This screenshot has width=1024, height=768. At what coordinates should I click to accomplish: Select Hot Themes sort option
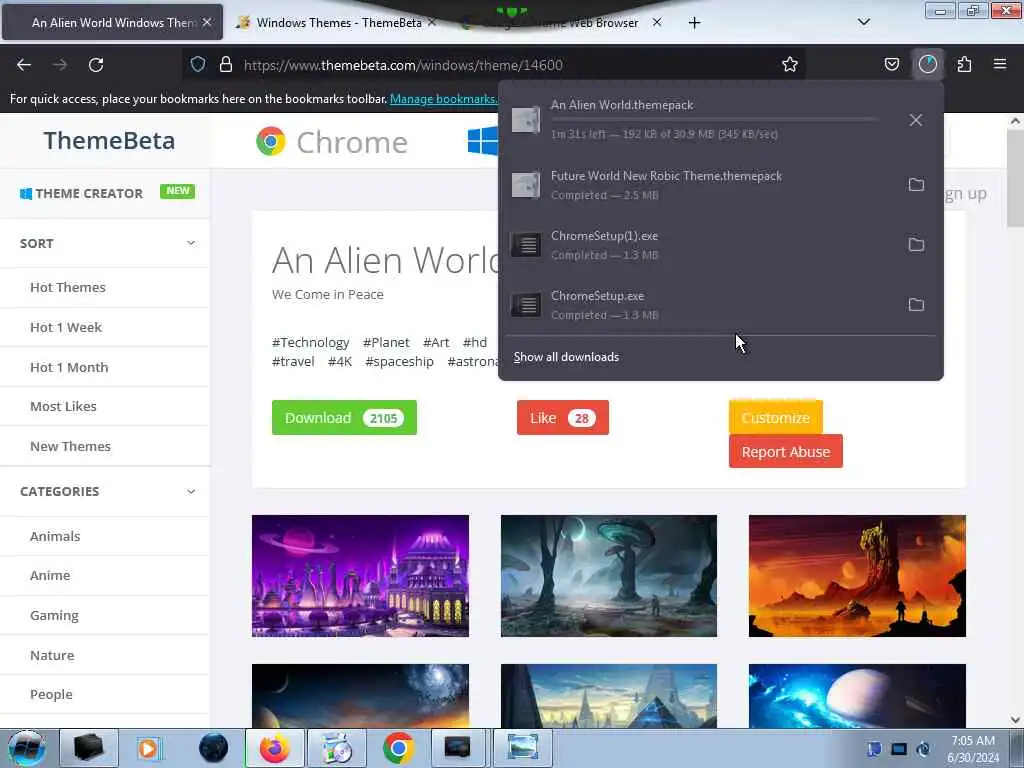pos(68,287)
